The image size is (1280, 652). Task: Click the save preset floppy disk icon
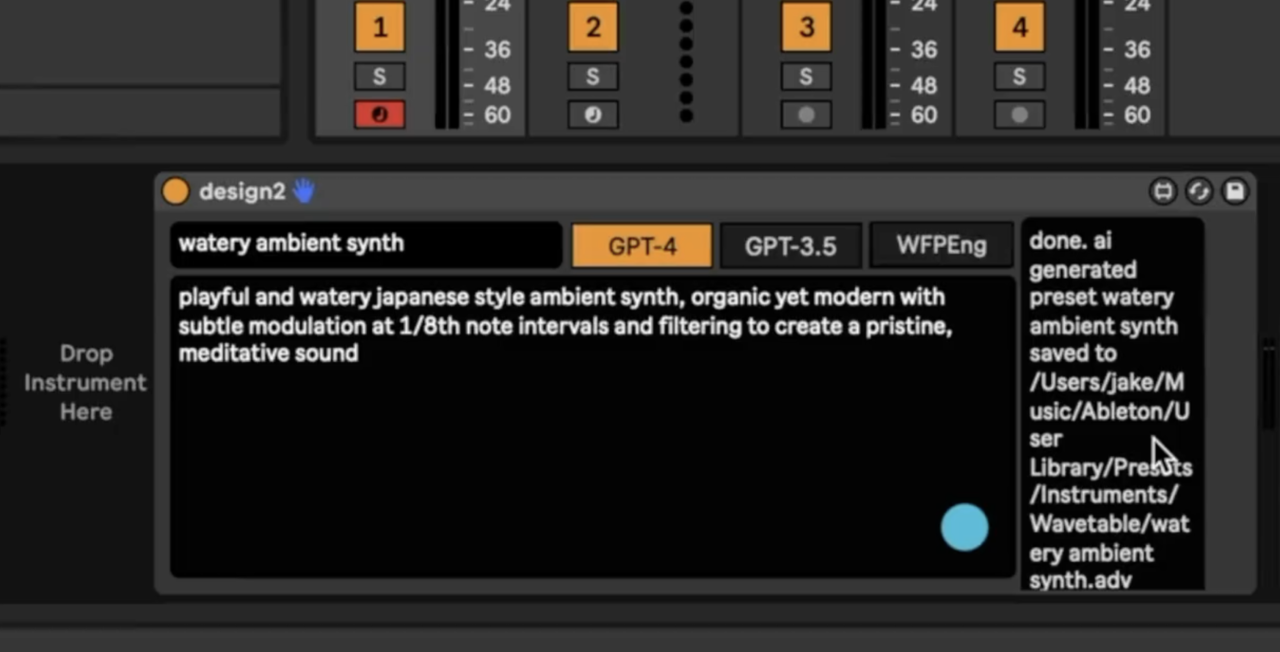pos(1235,191)
